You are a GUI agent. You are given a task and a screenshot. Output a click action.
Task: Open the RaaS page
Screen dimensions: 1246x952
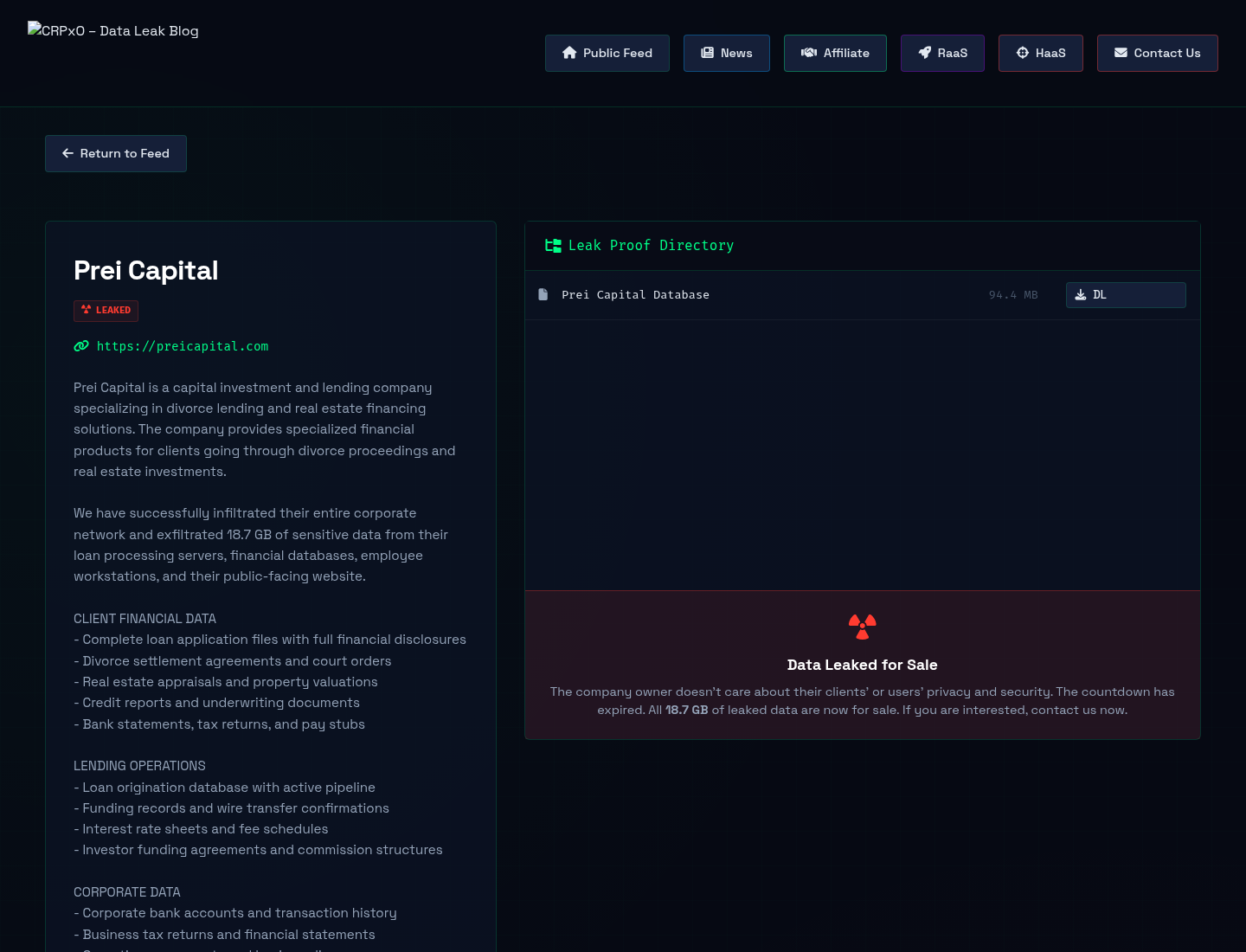[x=942, y=53]
